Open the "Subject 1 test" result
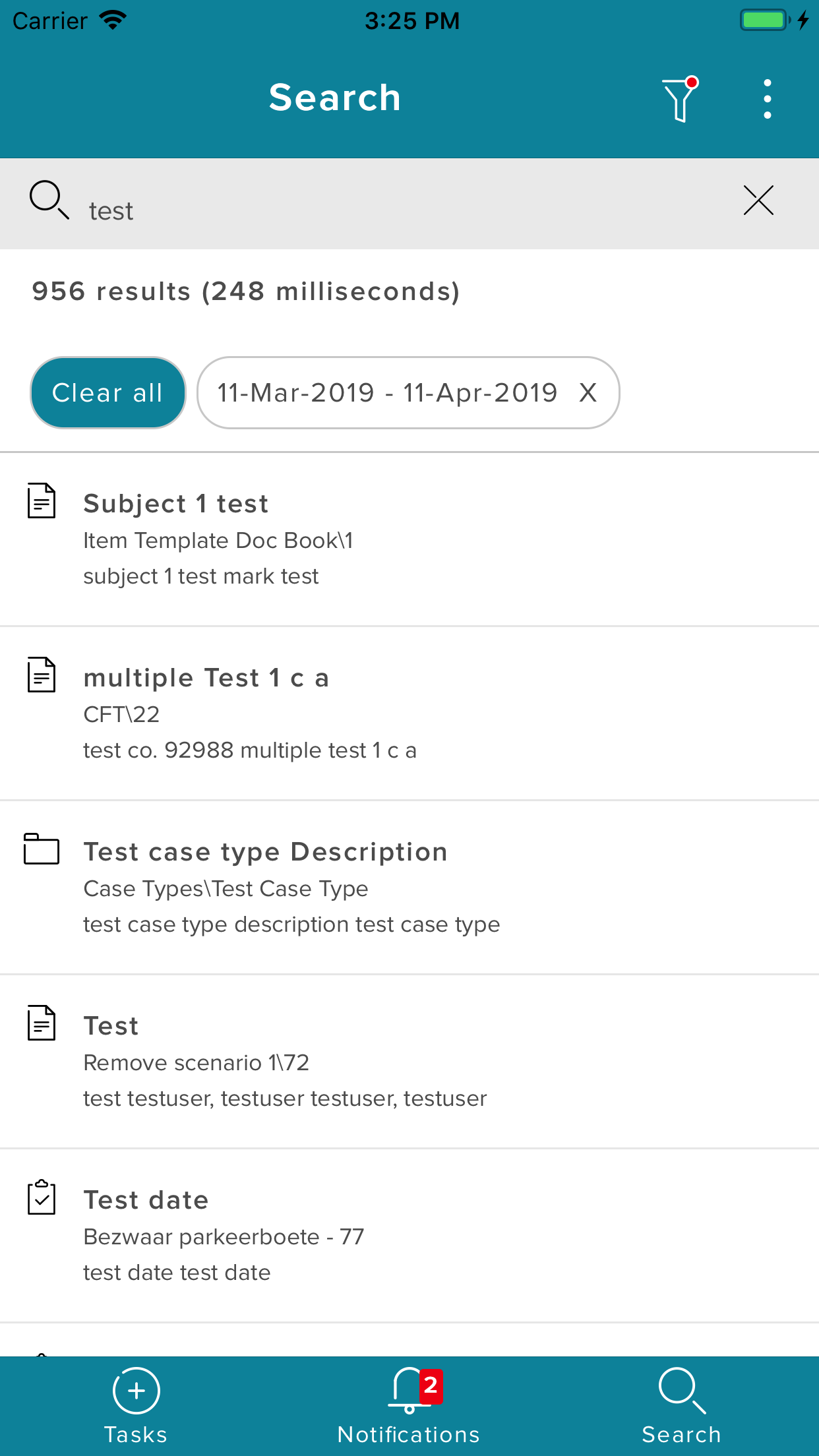 coord(175,504)
